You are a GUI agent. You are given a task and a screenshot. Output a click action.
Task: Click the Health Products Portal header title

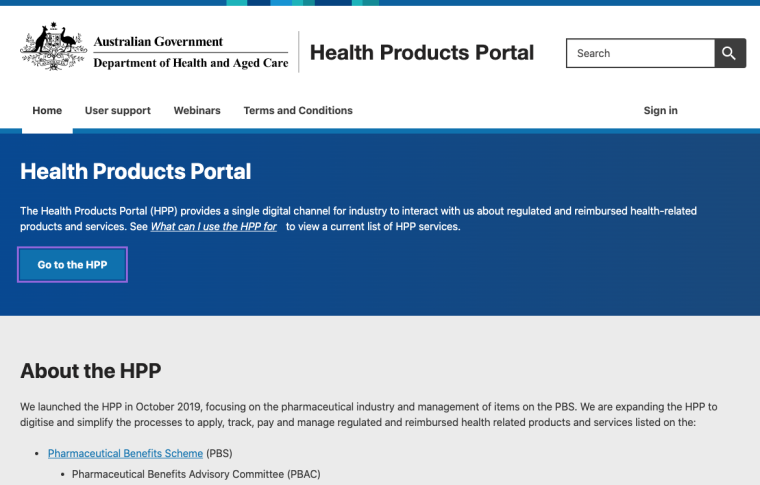click(422, 52)
